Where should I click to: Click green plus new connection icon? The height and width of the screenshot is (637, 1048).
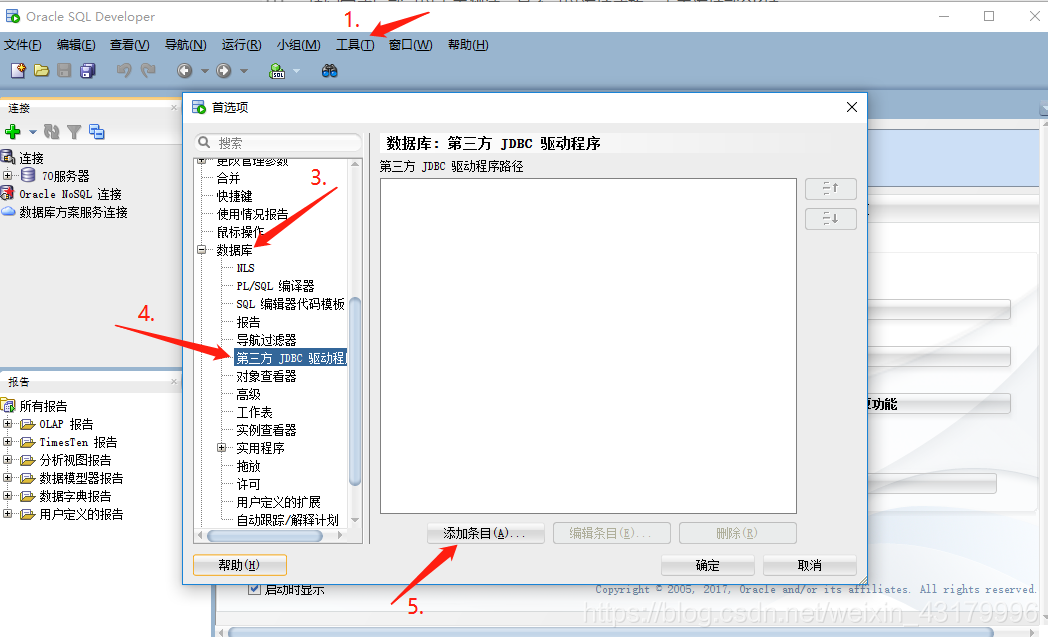point(13,132)
